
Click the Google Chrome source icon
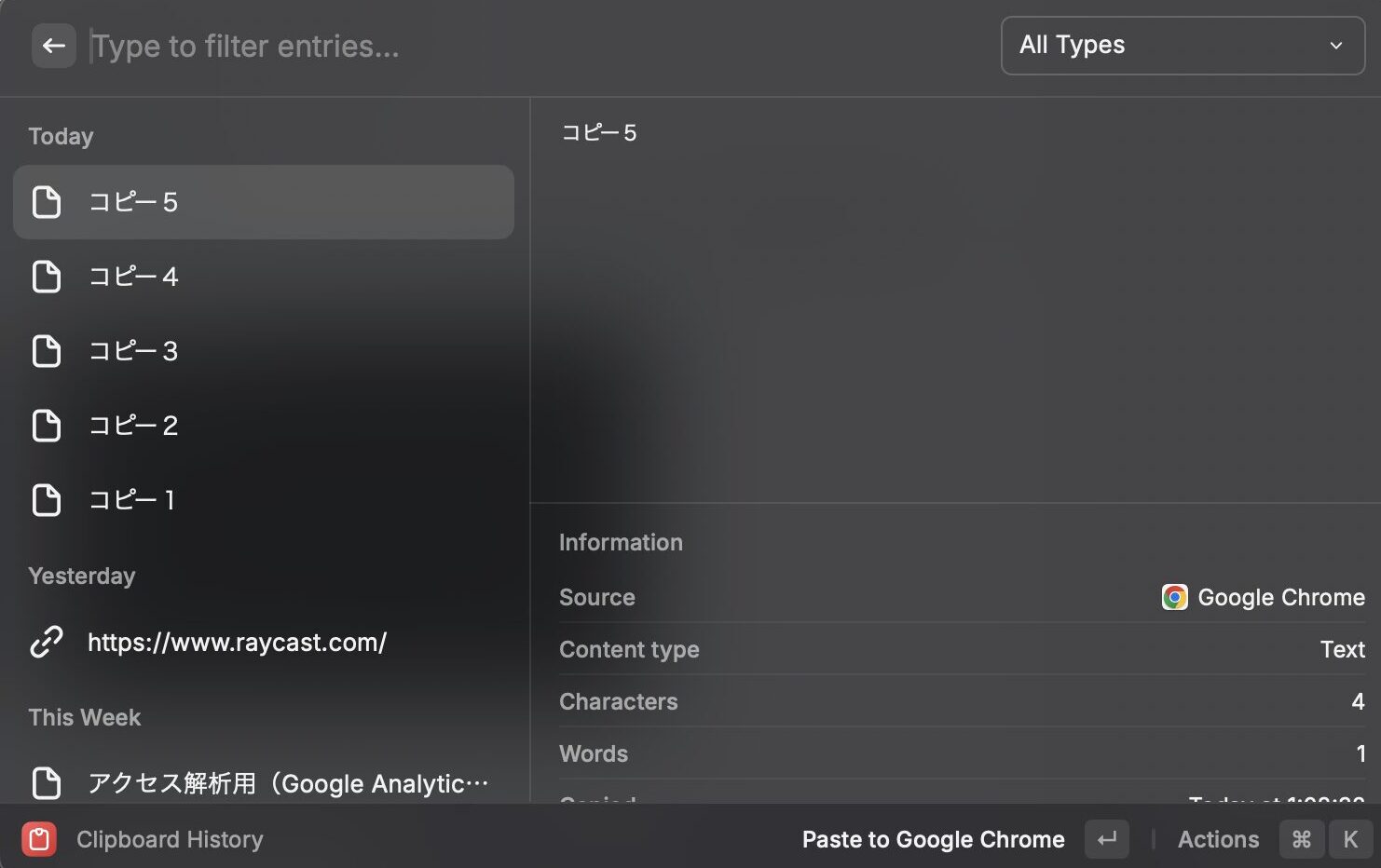(1174, 597)
